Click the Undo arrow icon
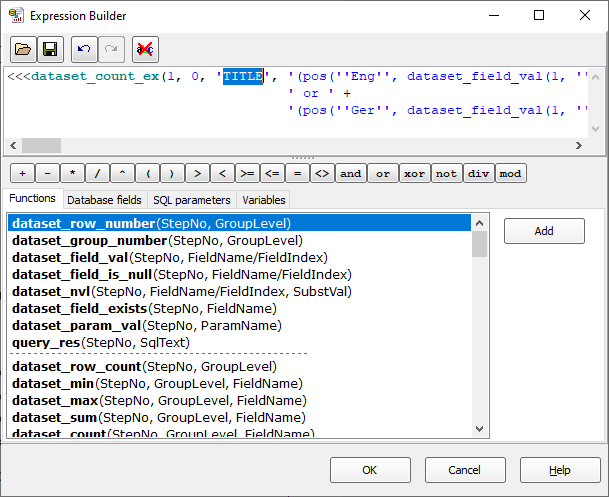Screen dimensions: 609x497 tap(85, 49)
